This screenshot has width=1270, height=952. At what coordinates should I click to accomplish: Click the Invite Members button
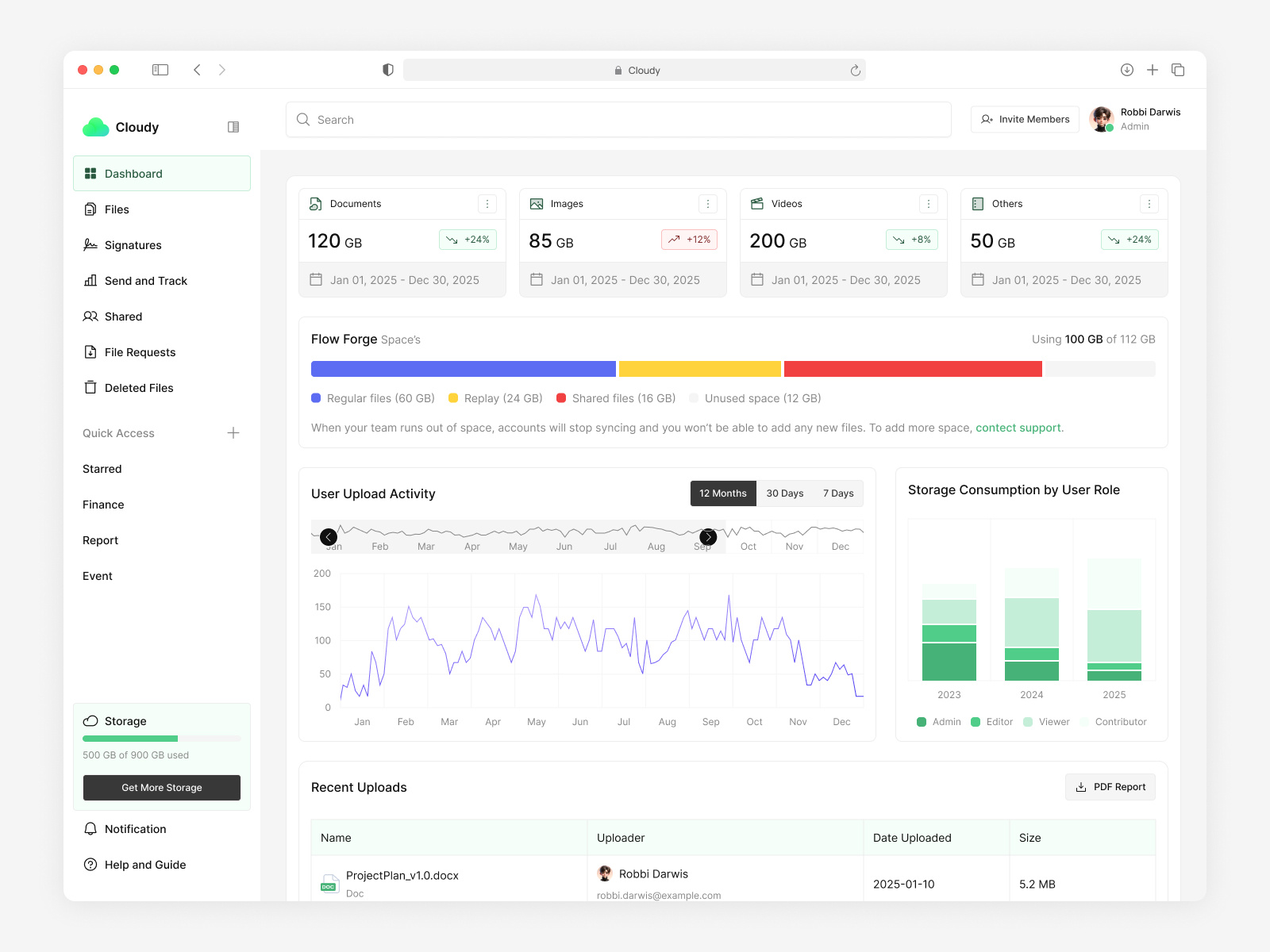[1025, 119]
